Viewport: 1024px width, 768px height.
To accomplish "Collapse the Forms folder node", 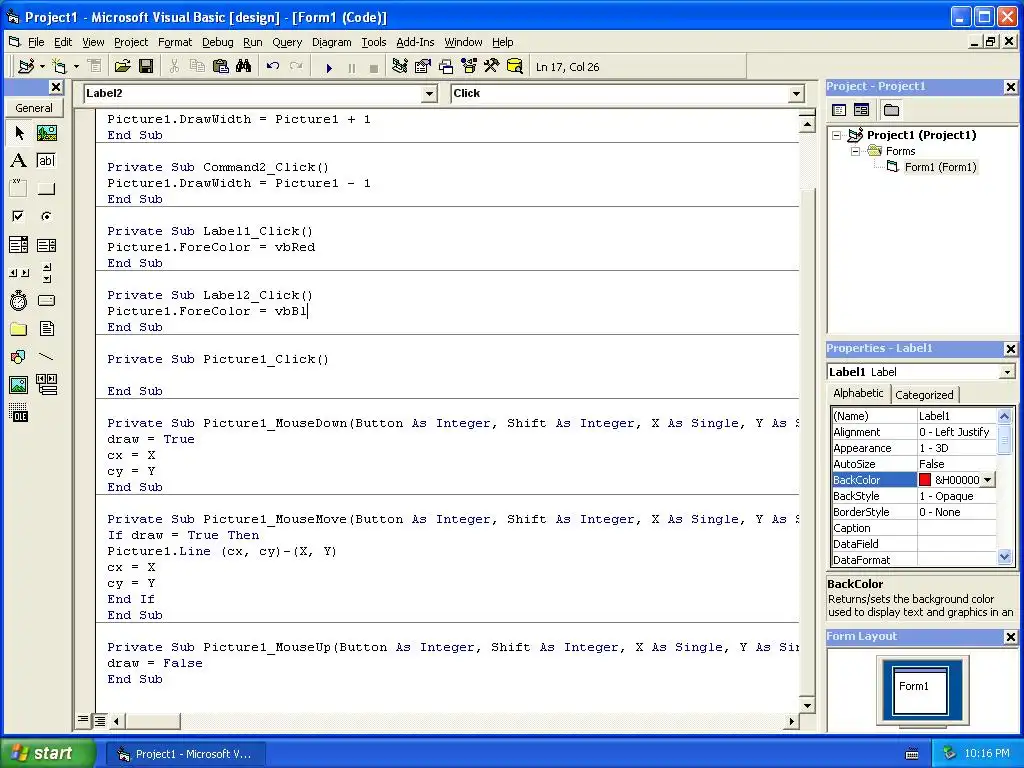I will [856, 151].
